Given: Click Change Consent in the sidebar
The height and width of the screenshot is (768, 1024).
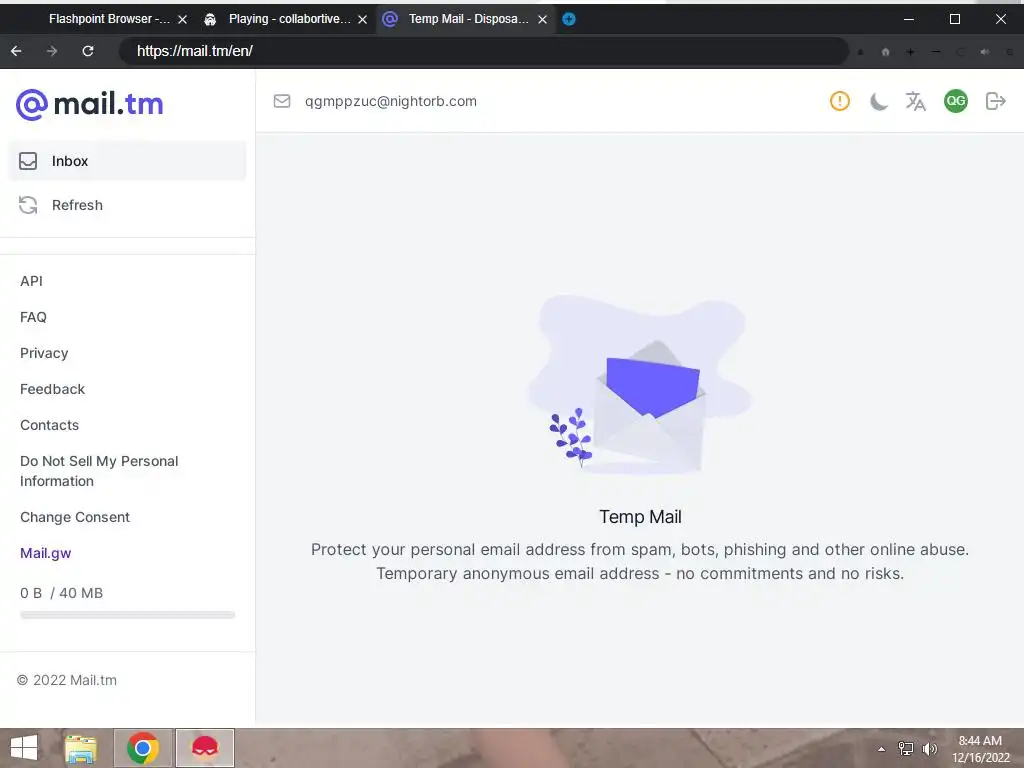Looking at the screenshot, I should coord(75,517).
